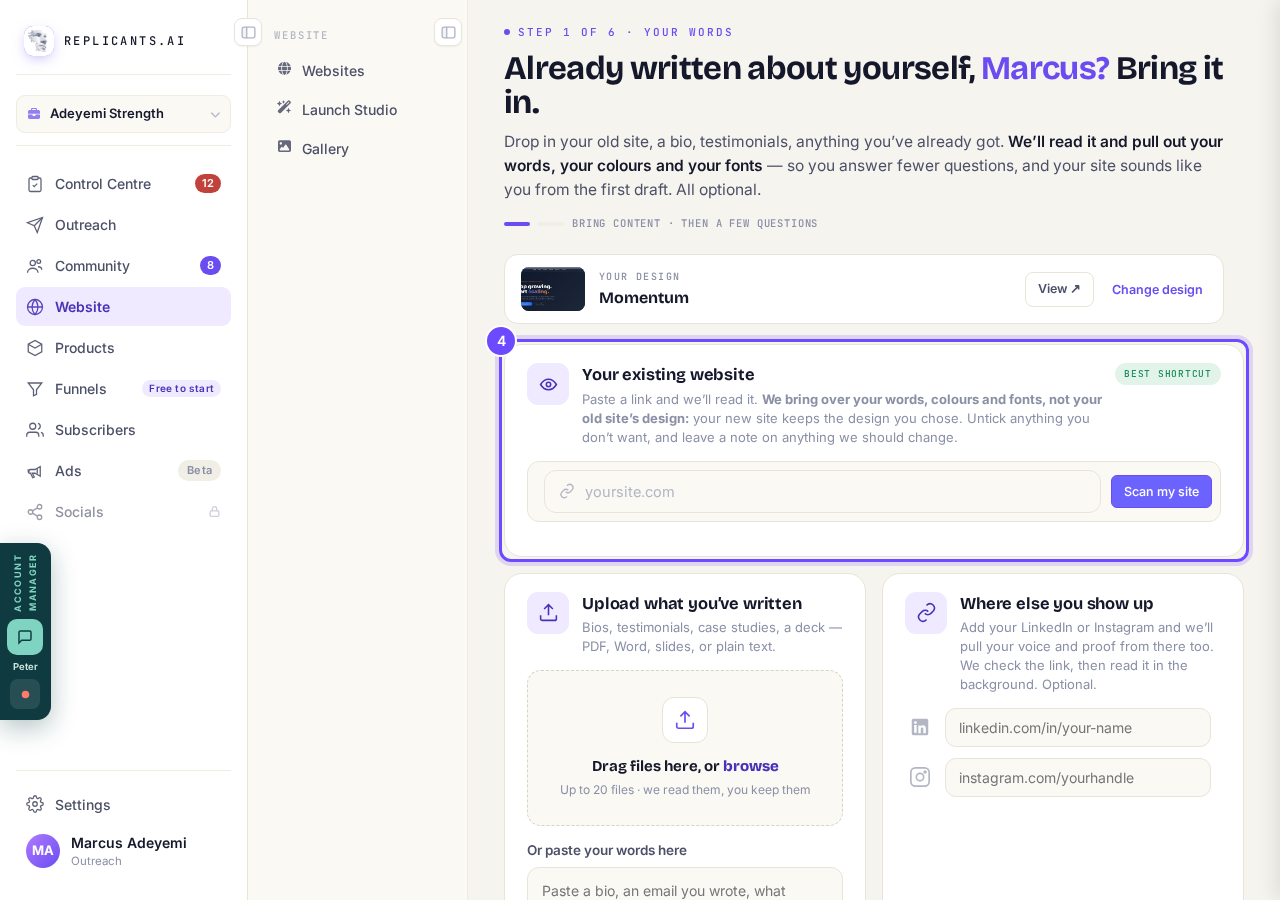Click the eye icon beside Your existing website
The height and width of the screenshot is (900, 1280).
[x=548, y=384]
